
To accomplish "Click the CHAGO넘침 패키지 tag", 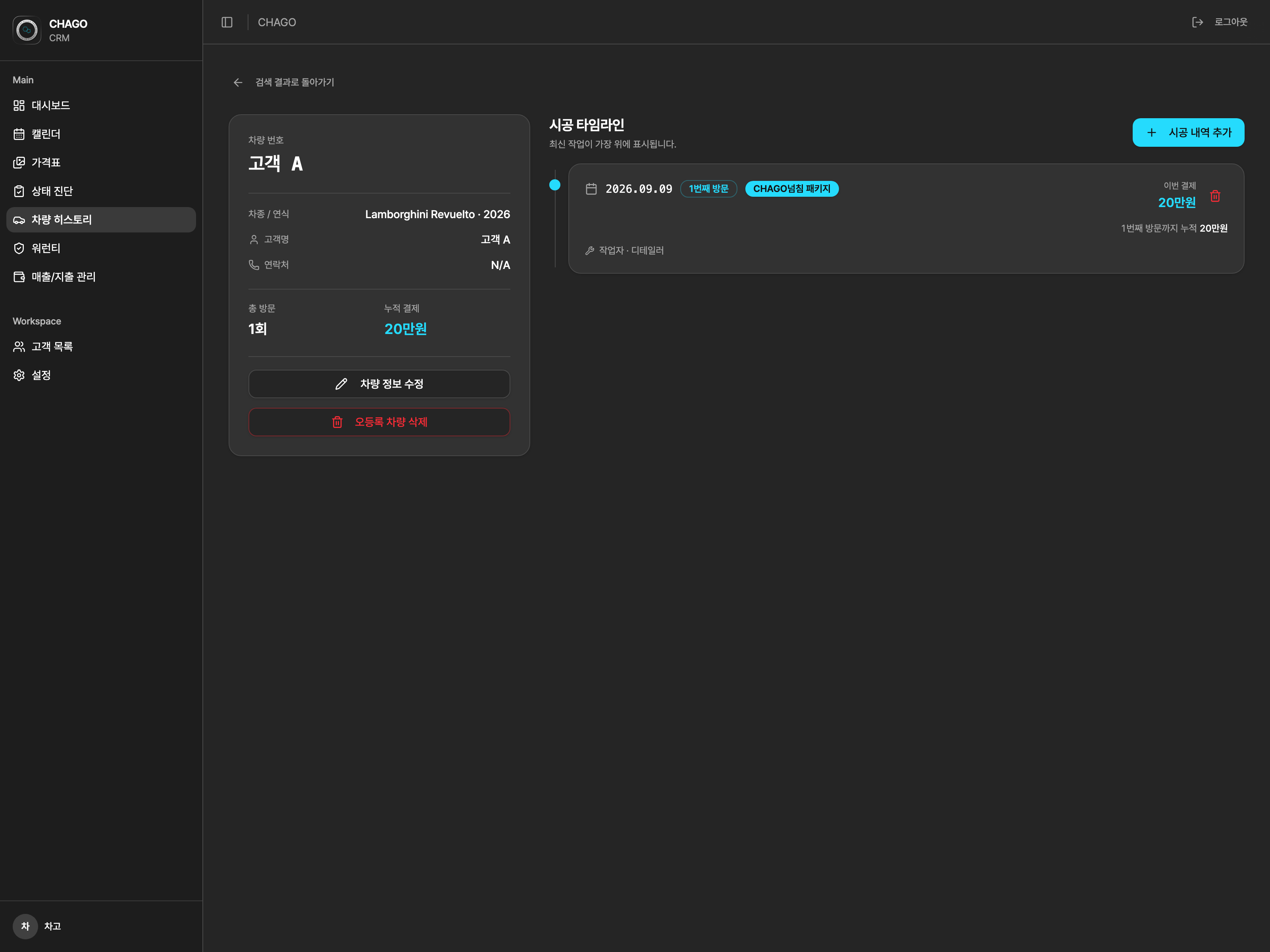I will pyautogui.click(x=791, y=189).
